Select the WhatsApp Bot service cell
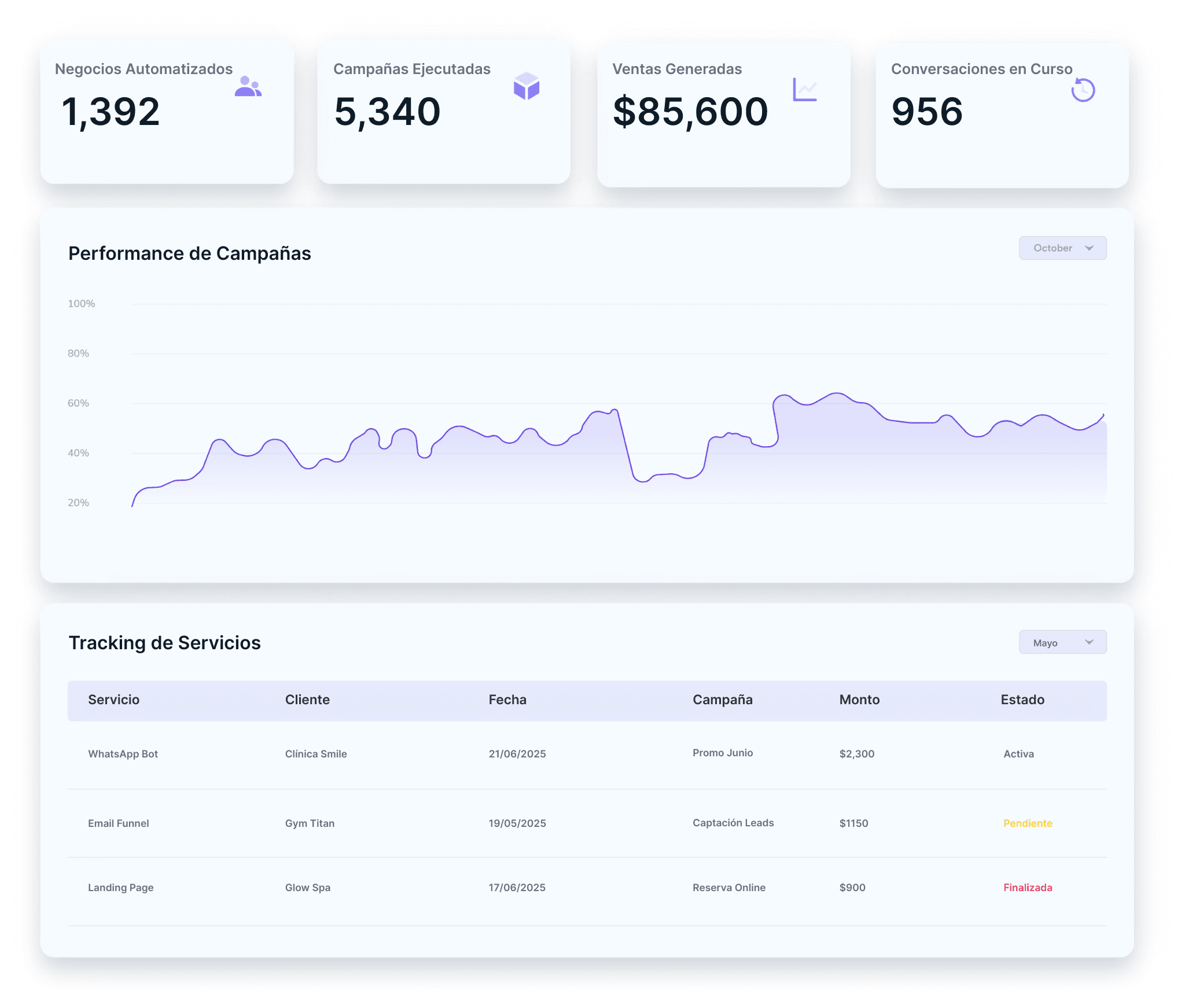Viewport: 1185px width, 1008px height. tap(123, 754)
